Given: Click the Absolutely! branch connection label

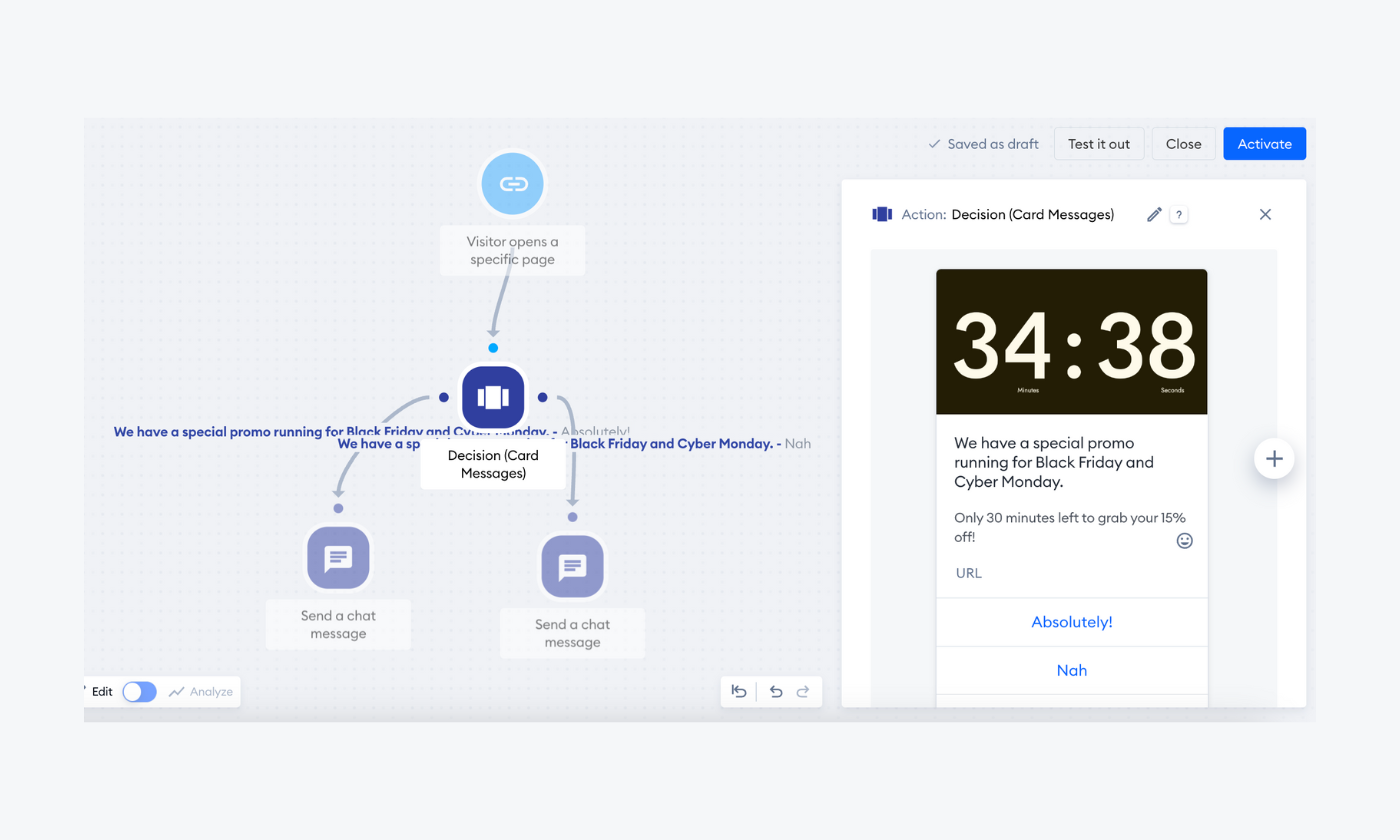Looking at the screenshot, I should (372, 432).
